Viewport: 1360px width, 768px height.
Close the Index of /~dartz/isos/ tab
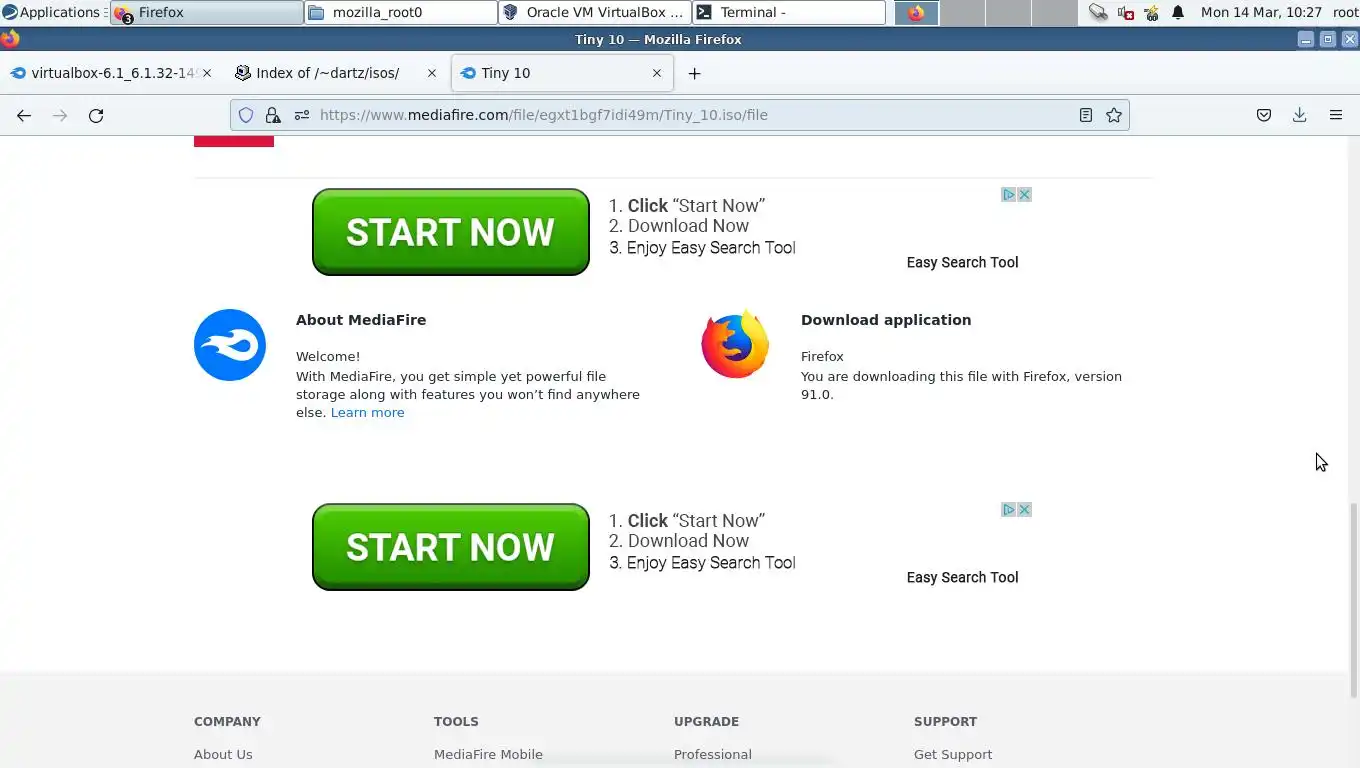[x=432, y=73]
